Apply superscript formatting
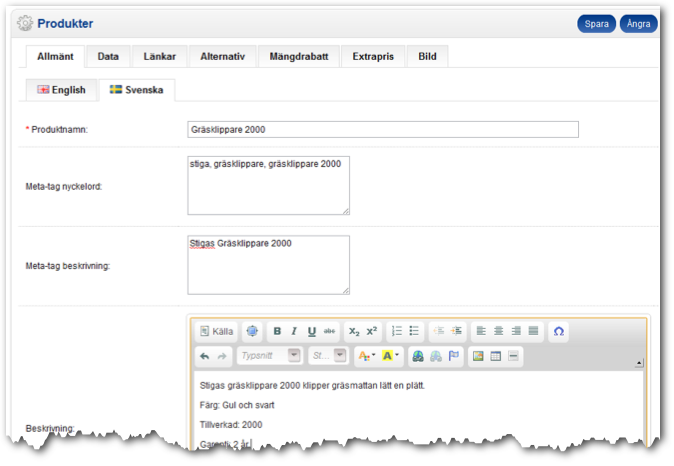Viewport: 674px width, 466px height. pos(372,331)
